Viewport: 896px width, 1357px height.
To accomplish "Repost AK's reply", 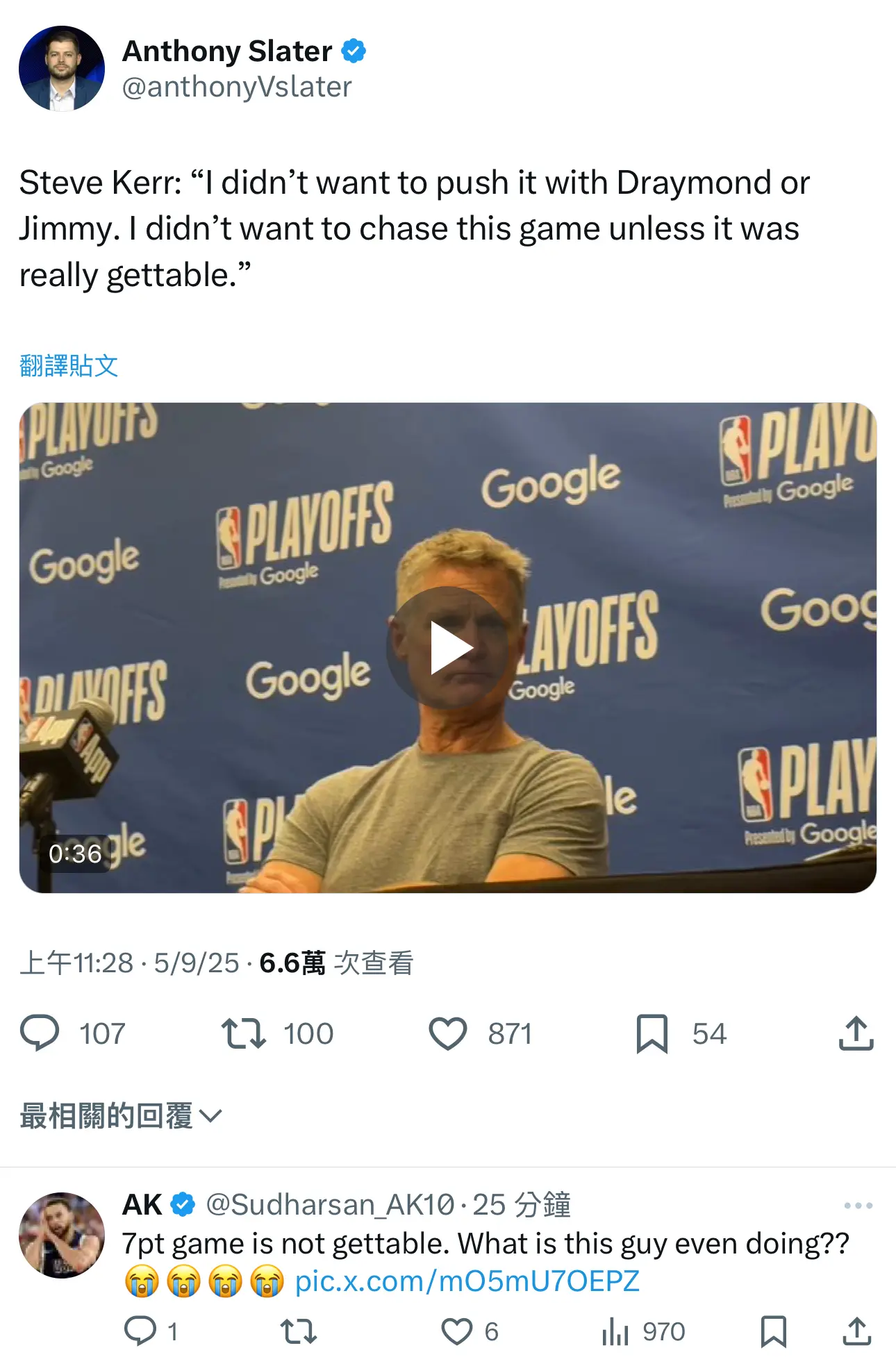I will point(299,1331).
